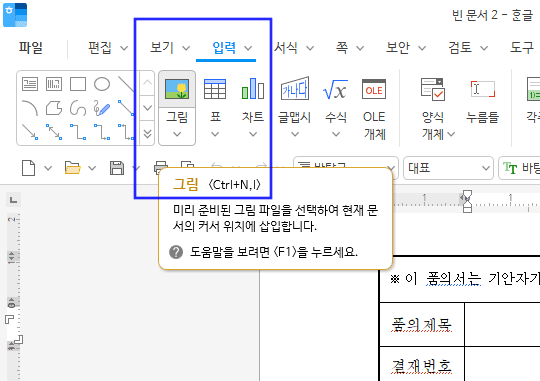The width and height of the screenshot is (540, 381).
Task: Select the freehand pen drawing tool
Action: tap(102, 108)
